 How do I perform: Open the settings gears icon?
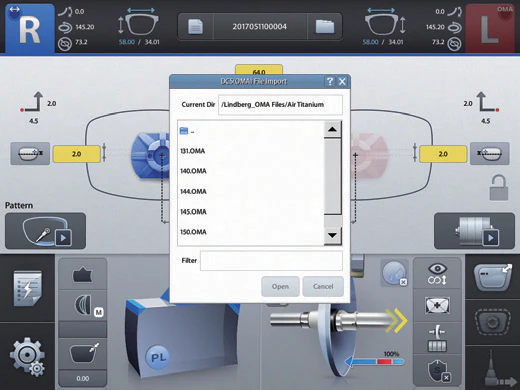point(27,357)
